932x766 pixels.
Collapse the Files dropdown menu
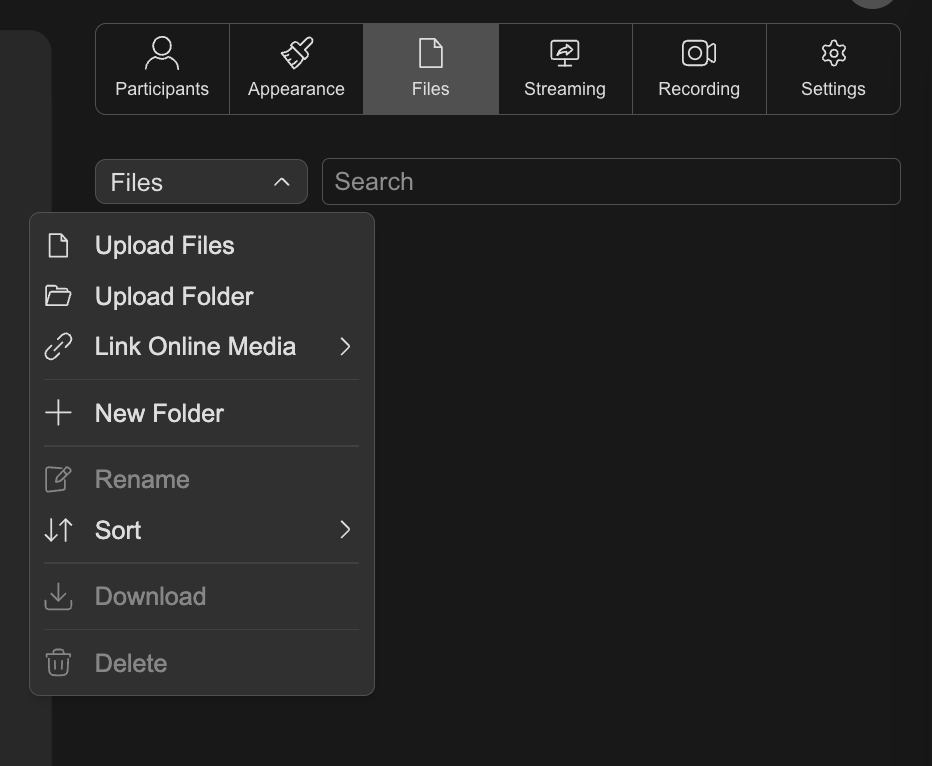[201, 182]
